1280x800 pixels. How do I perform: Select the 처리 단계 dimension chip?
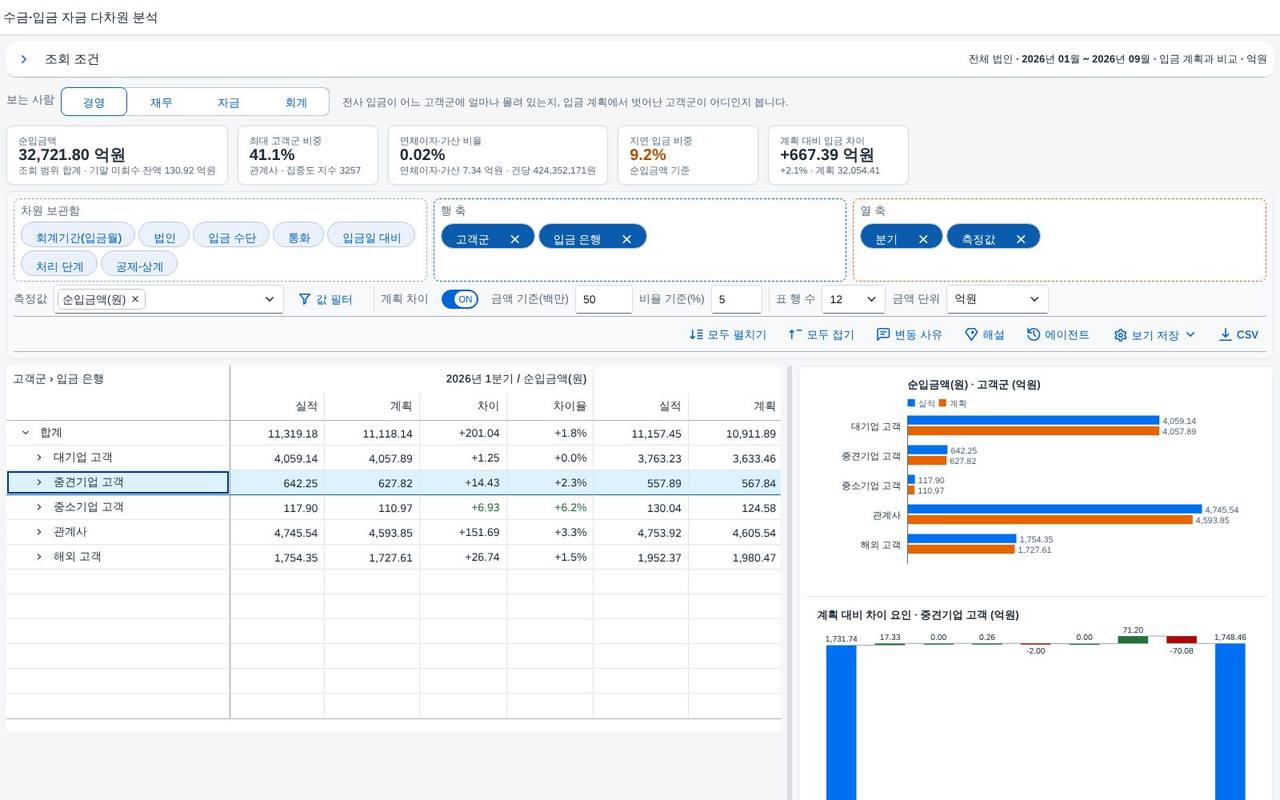(x=59, y=266)
